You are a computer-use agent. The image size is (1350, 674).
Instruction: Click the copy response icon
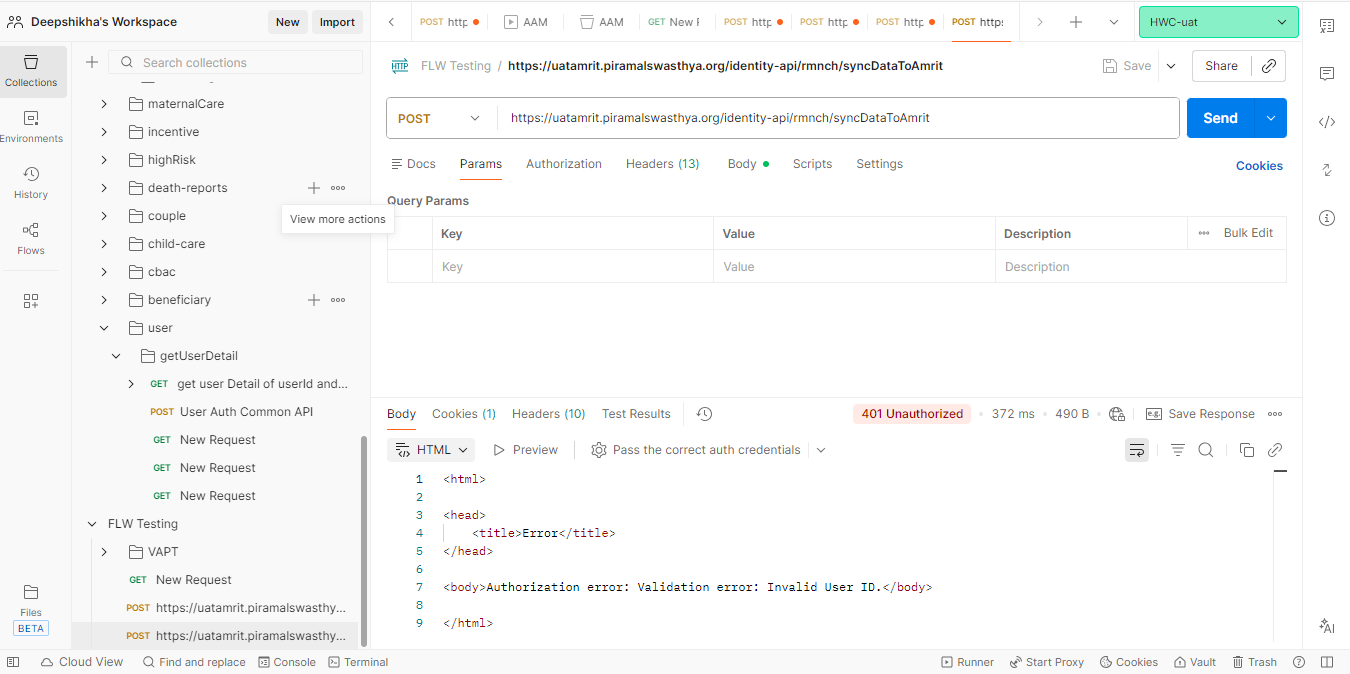tap(1246, 450)
